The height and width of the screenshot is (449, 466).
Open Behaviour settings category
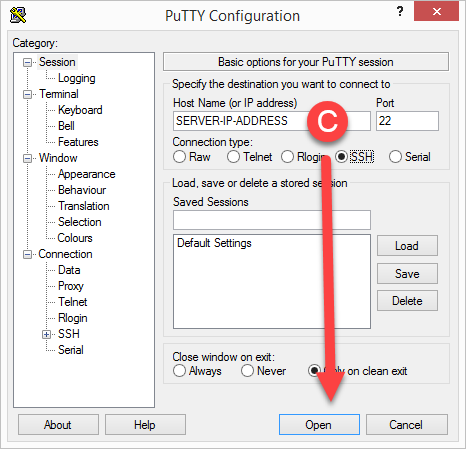[x=82, y=190]
